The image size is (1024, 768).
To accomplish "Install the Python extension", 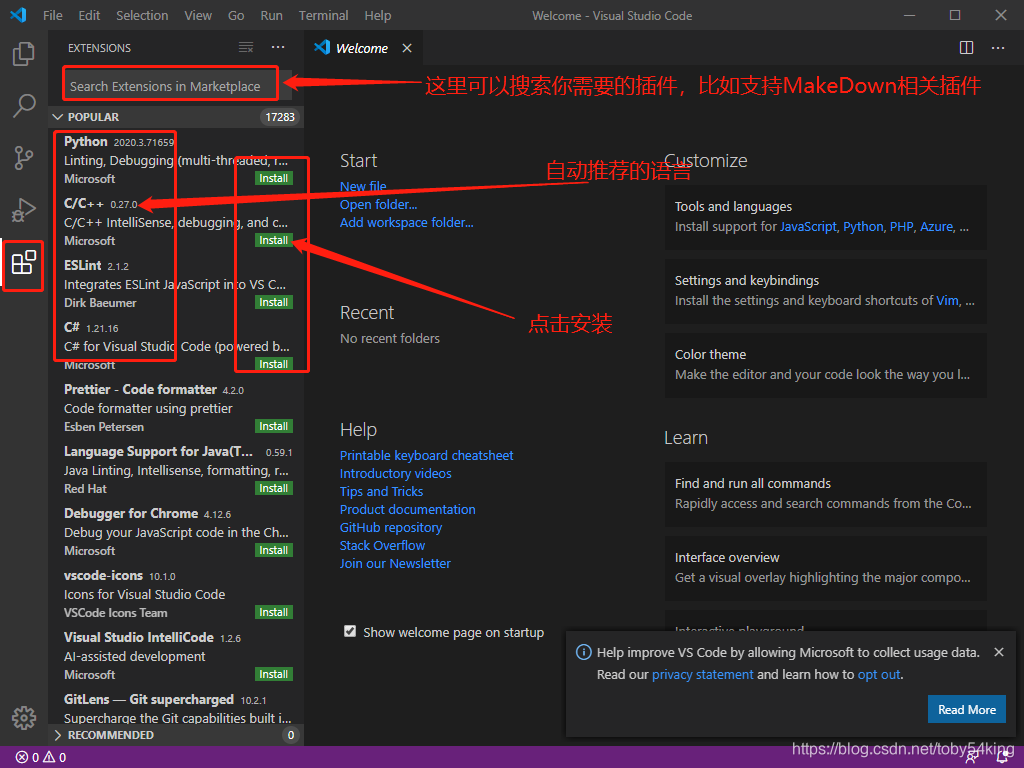I will (274, 178).
